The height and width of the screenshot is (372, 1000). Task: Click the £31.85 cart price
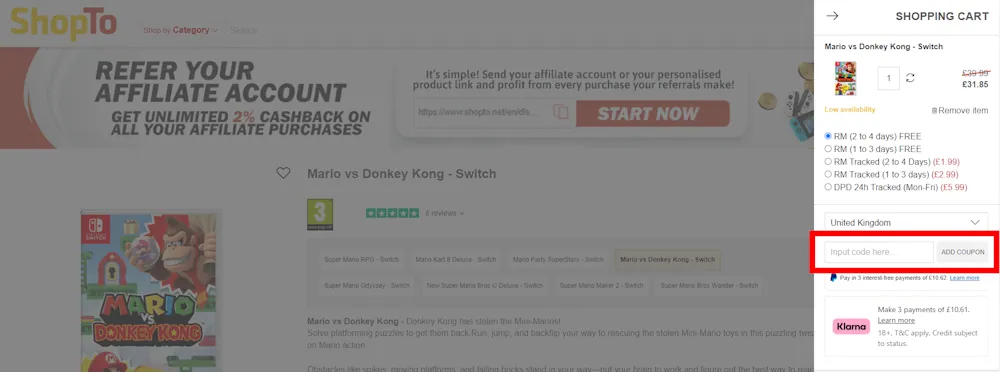point(975,84)
